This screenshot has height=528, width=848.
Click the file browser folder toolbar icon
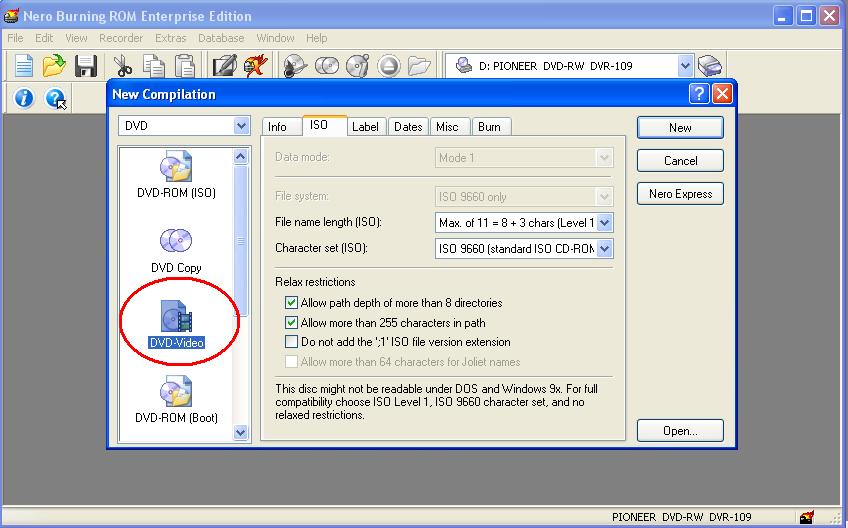coord(419,66)
